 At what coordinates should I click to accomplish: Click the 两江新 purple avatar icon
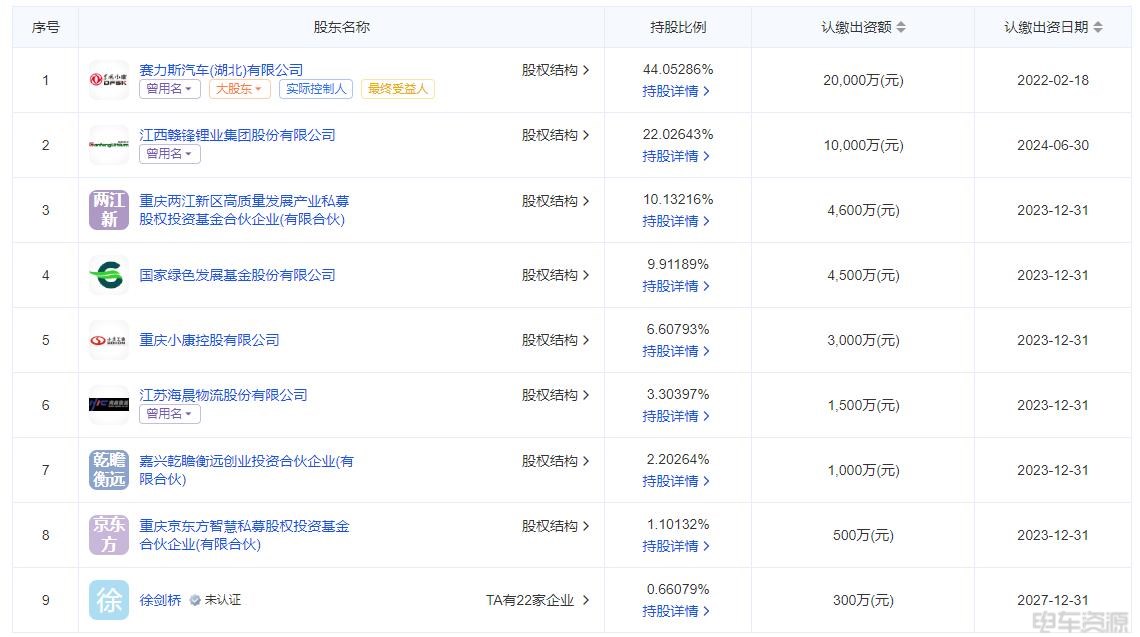point(108,210)
